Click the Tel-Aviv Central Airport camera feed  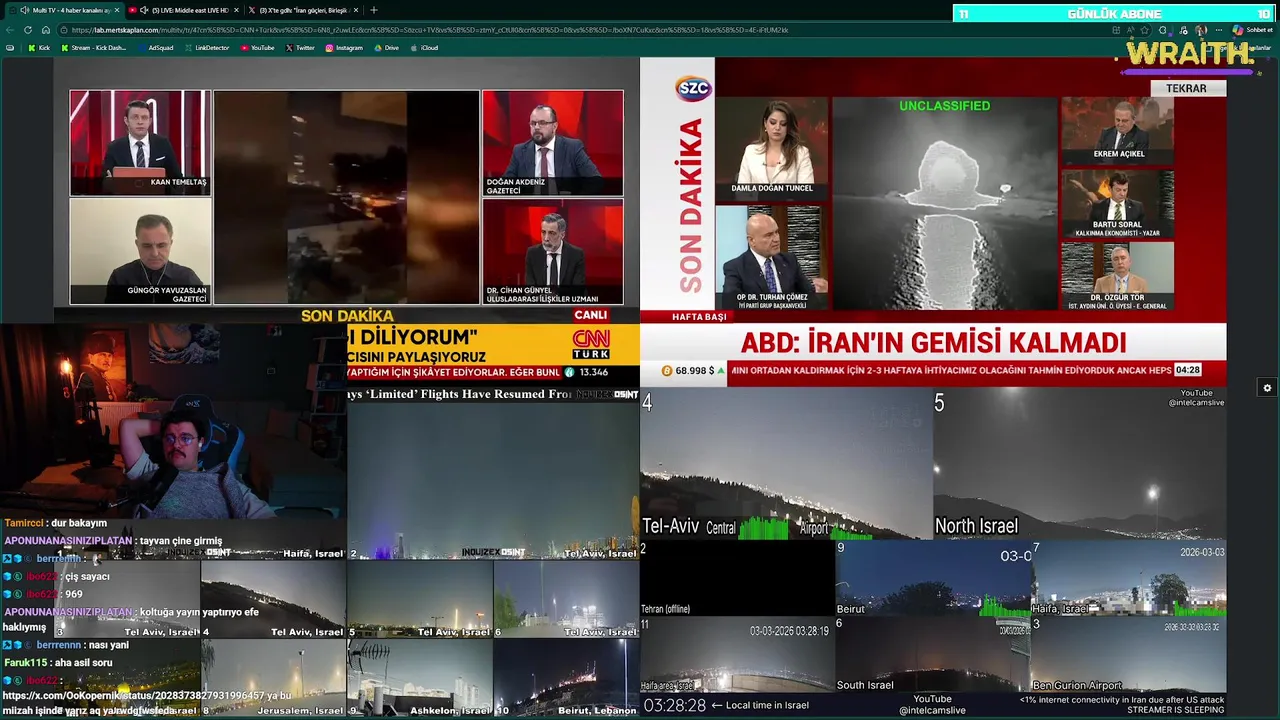(x=786, y=464)
